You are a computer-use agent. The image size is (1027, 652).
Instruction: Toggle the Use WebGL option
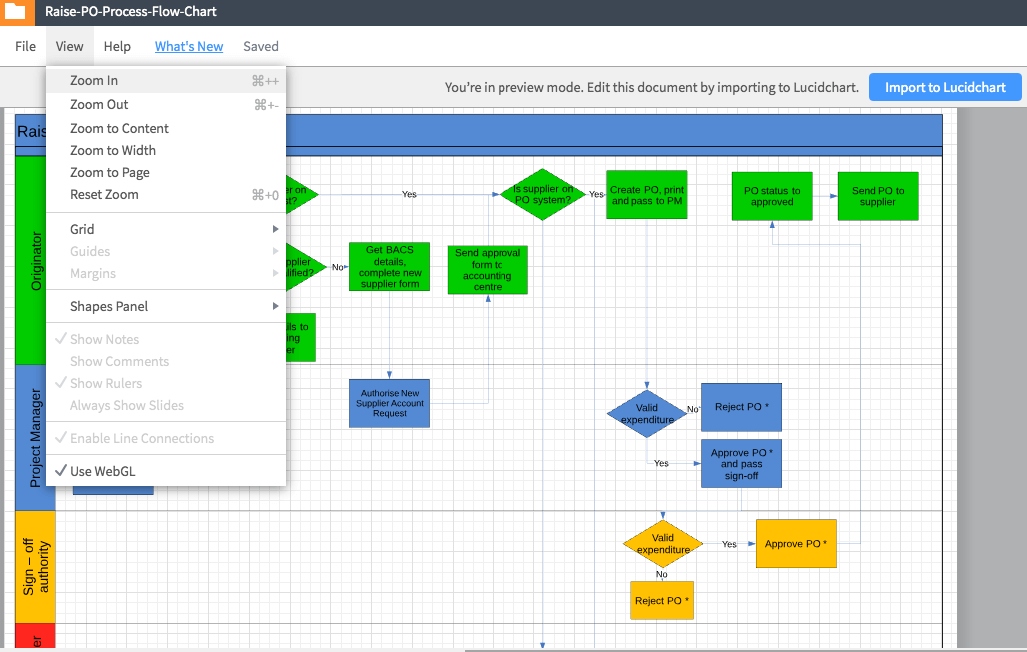tap(166, 471)
